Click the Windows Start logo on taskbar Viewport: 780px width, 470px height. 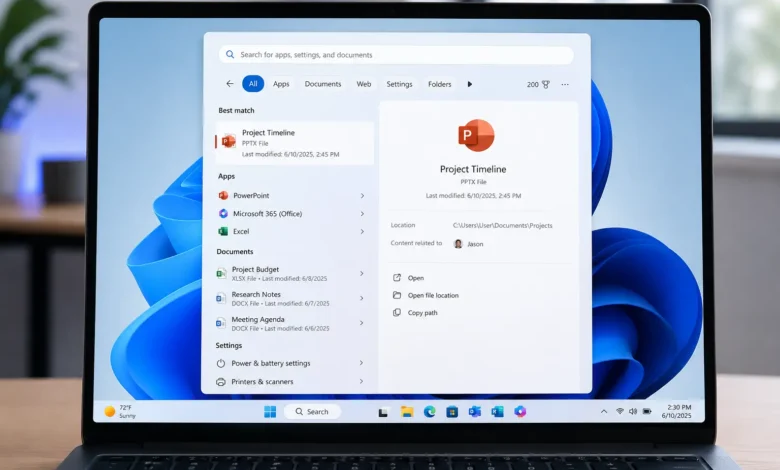point(270,412)
